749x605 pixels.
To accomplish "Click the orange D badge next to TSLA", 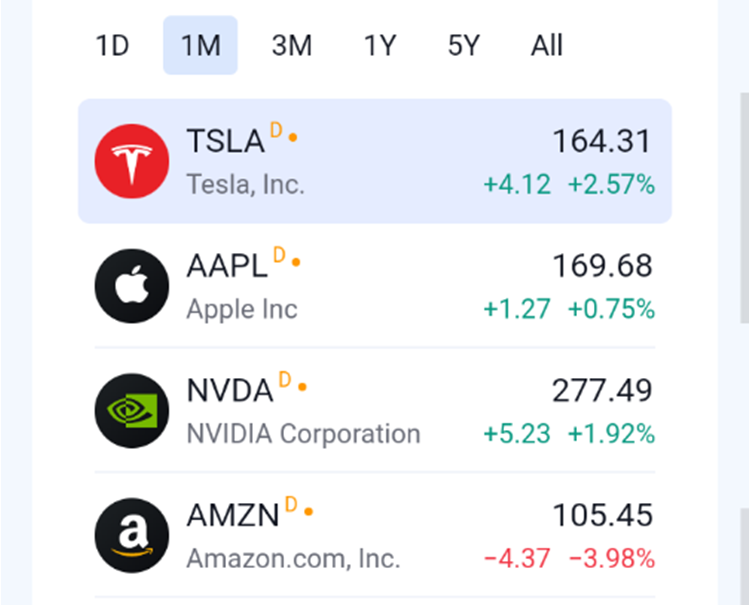I will click(x=277, y=130).
